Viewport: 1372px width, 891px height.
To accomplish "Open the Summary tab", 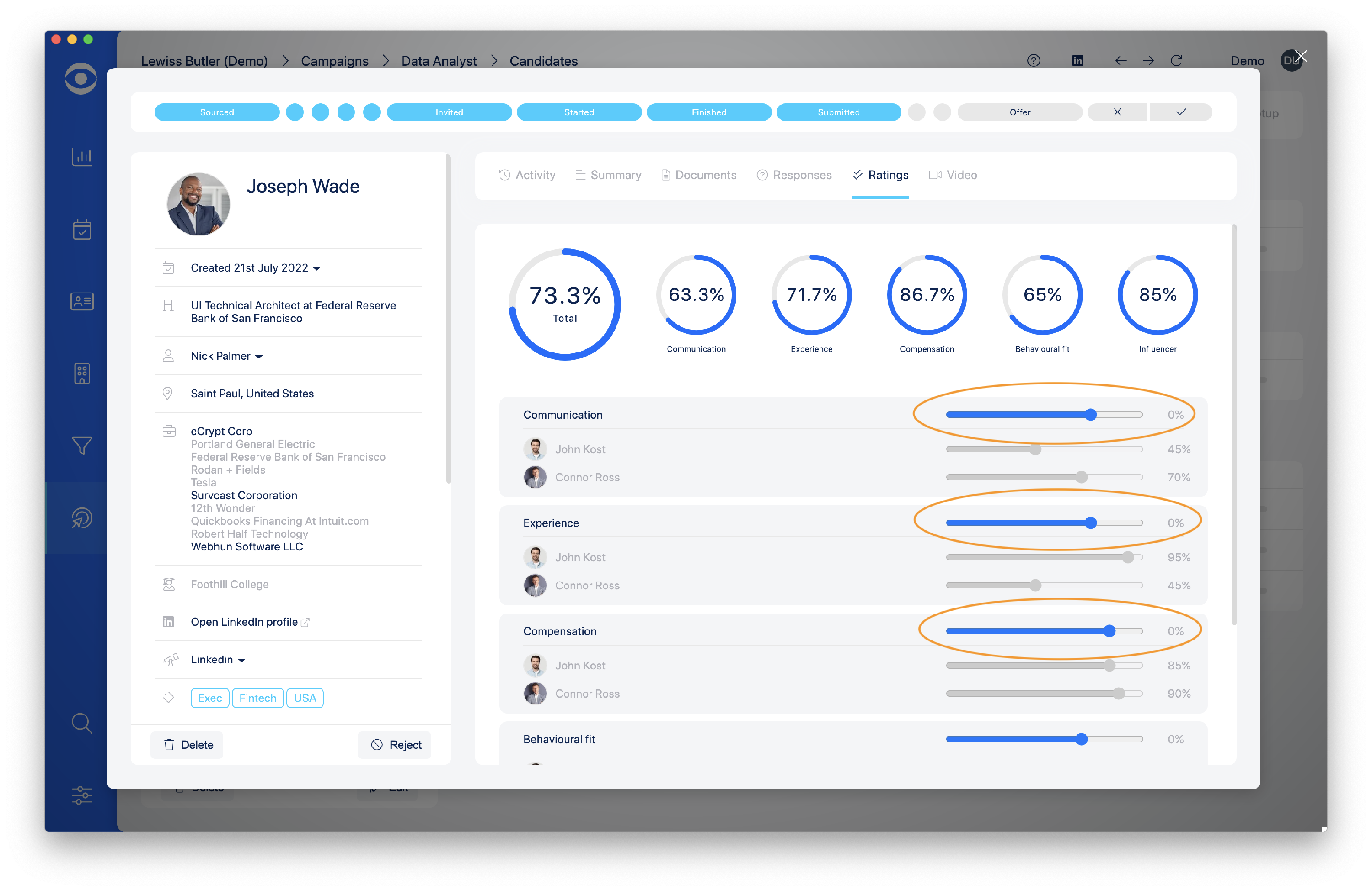I will (x=616, y=175).
